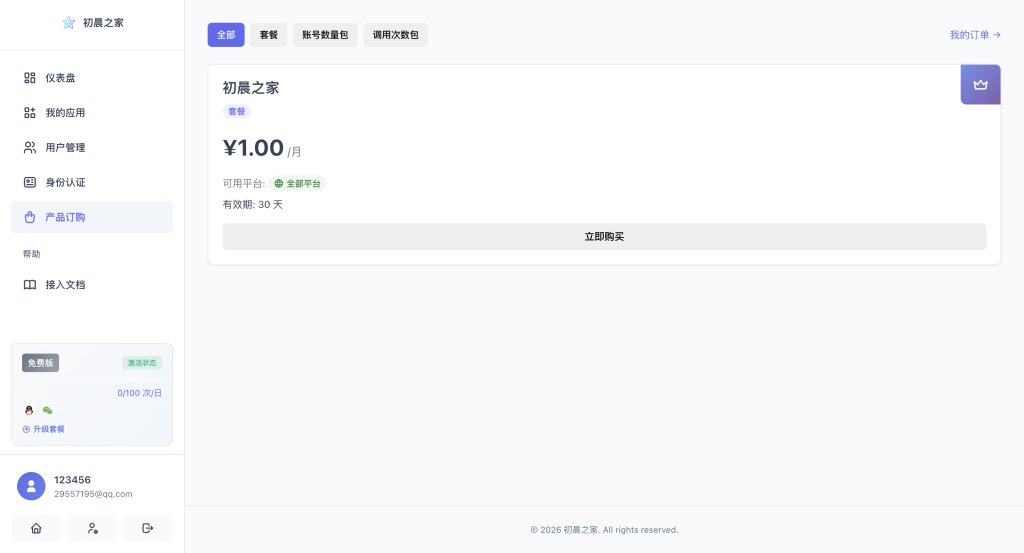Switch to the 套餐 filter tab
Image resolution: width=1024 pixels, height=553 pixels.
(268, 35)
